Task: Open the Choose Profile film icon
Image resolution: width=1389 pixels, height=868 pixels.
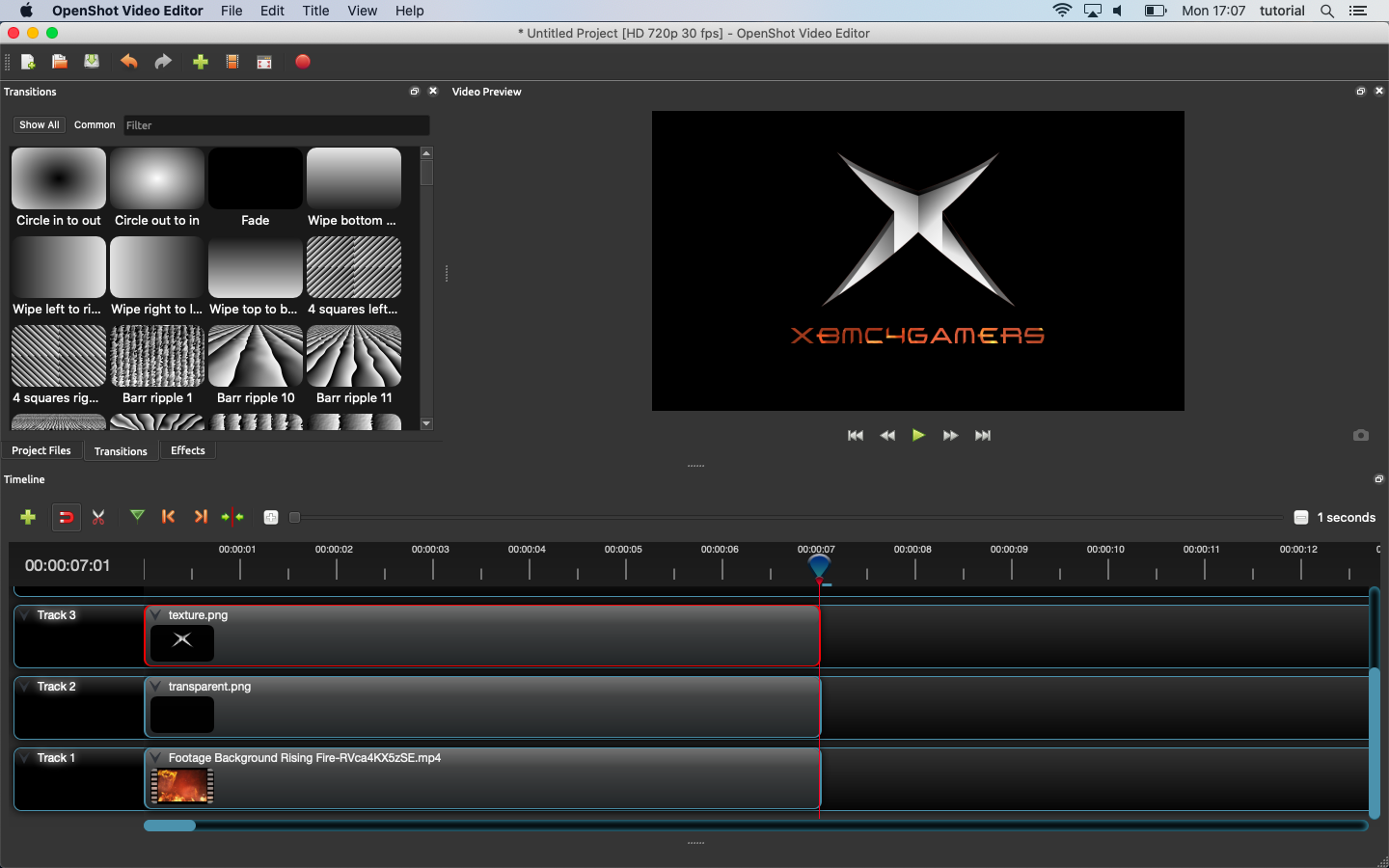Action: coord(232,62)
